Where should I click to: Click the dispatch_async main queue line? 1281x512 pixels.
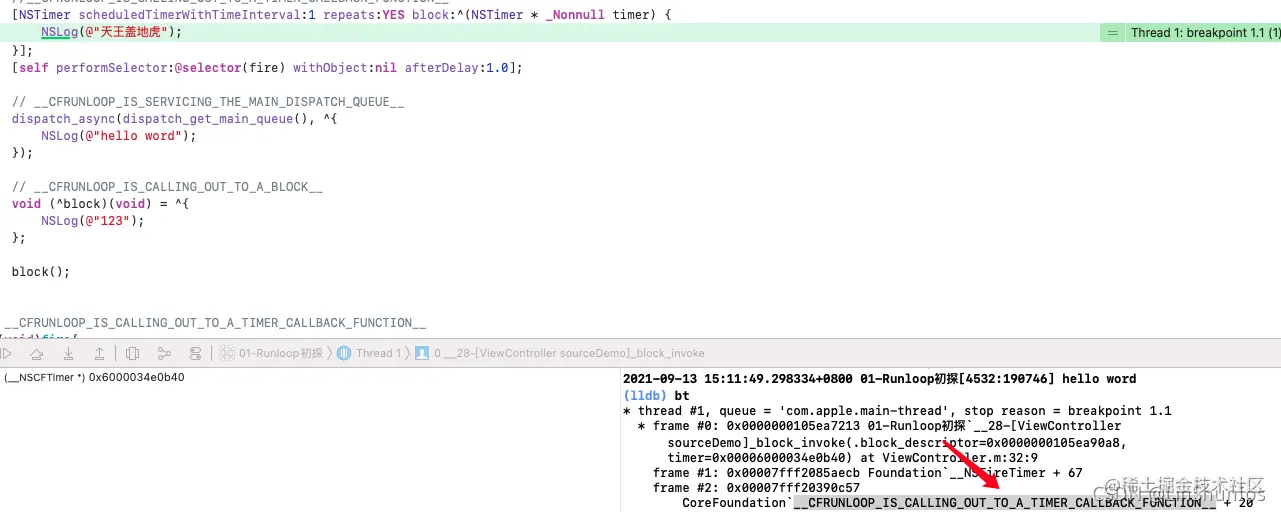175,119
